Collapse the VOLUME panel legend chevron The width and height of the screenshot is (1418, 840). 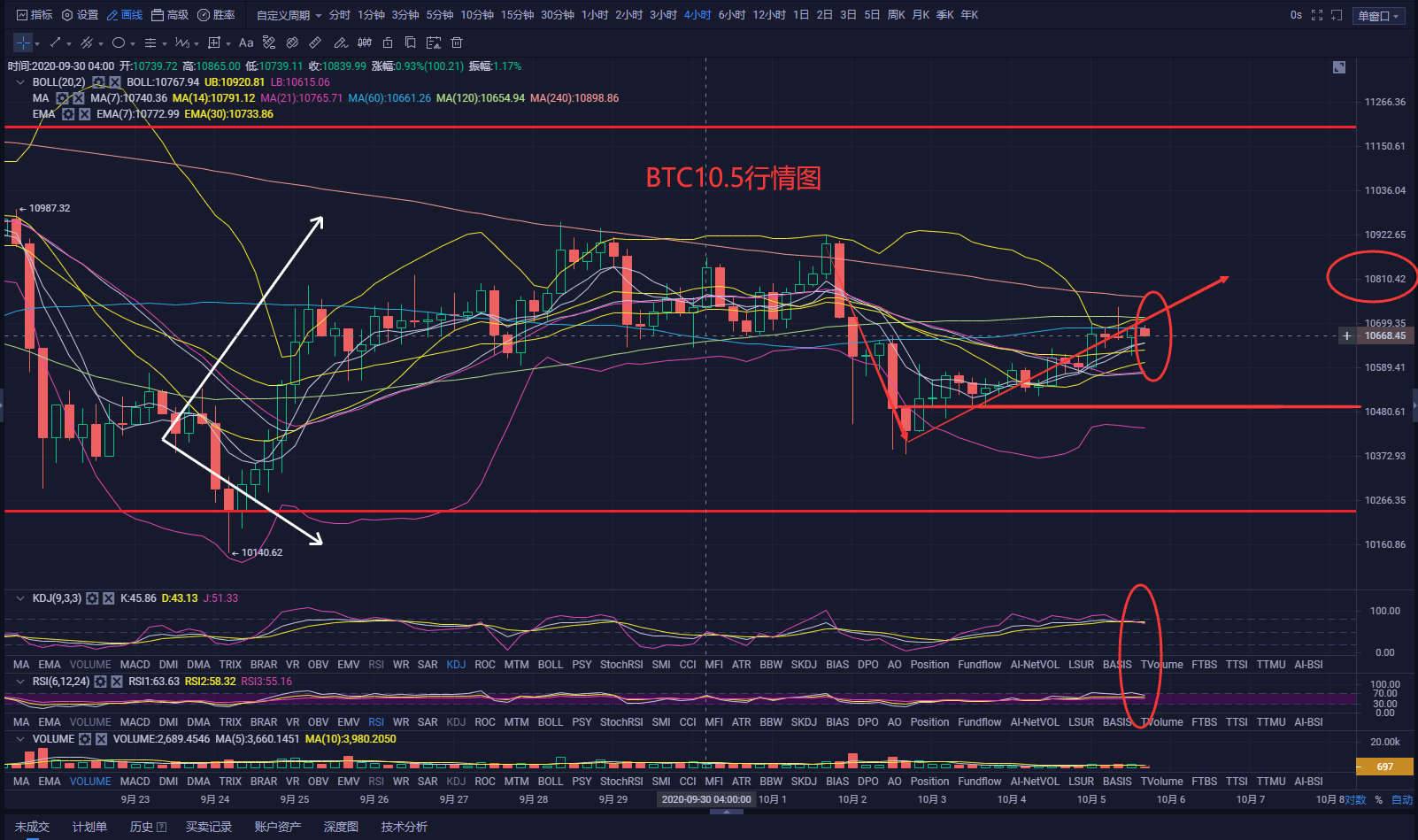(20, 739)
